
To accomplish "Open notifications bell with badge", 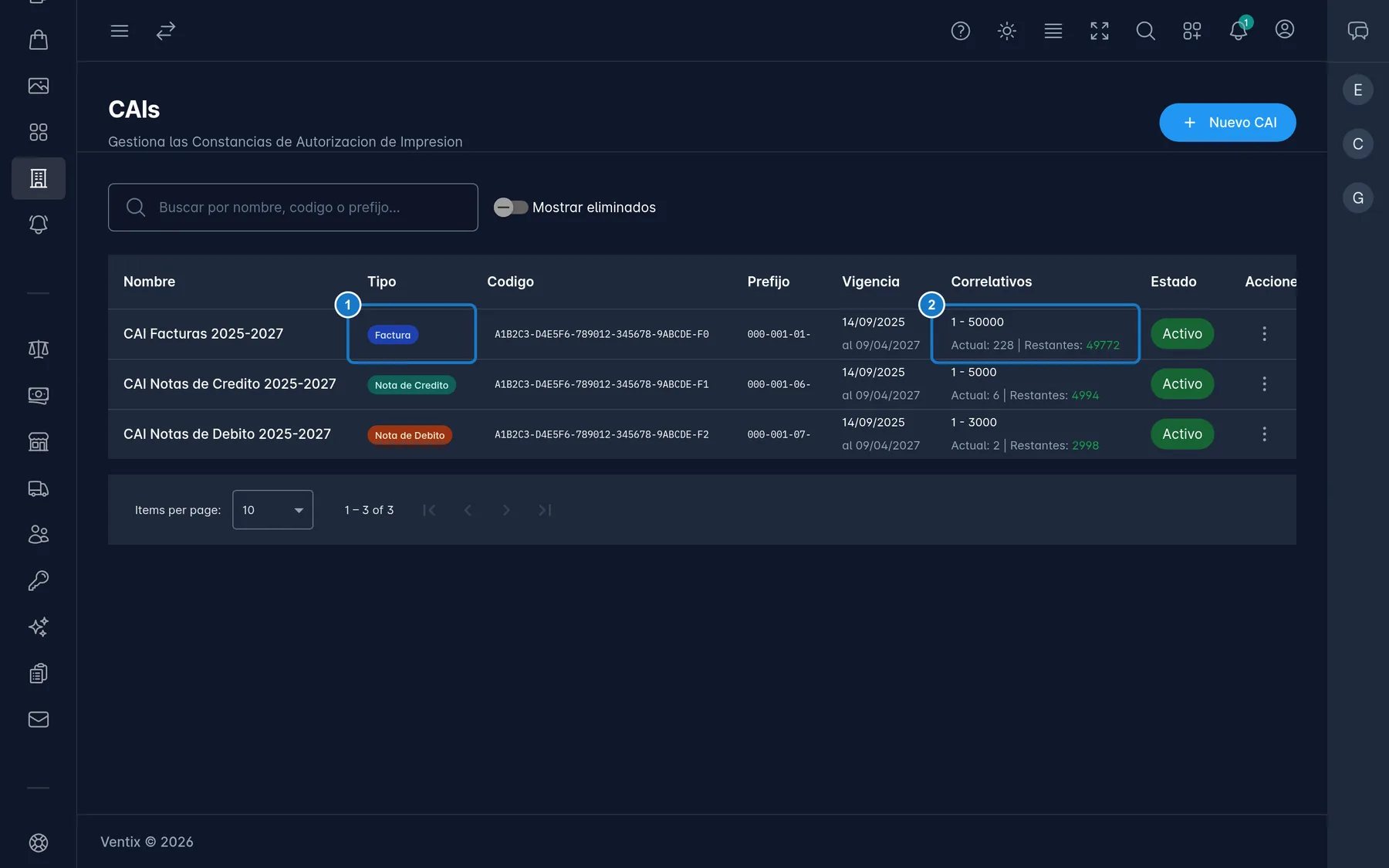I will [1239, 29].
